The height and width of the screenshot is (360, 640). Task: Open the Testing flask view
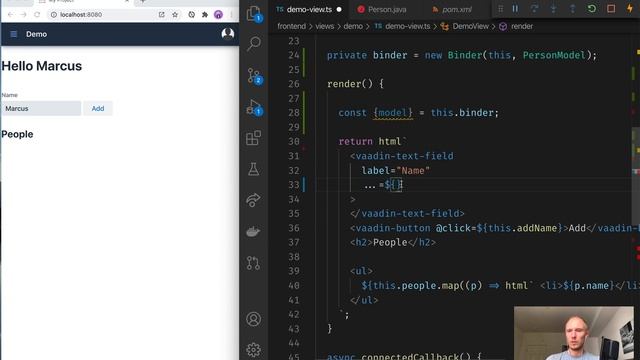[253, 169]
